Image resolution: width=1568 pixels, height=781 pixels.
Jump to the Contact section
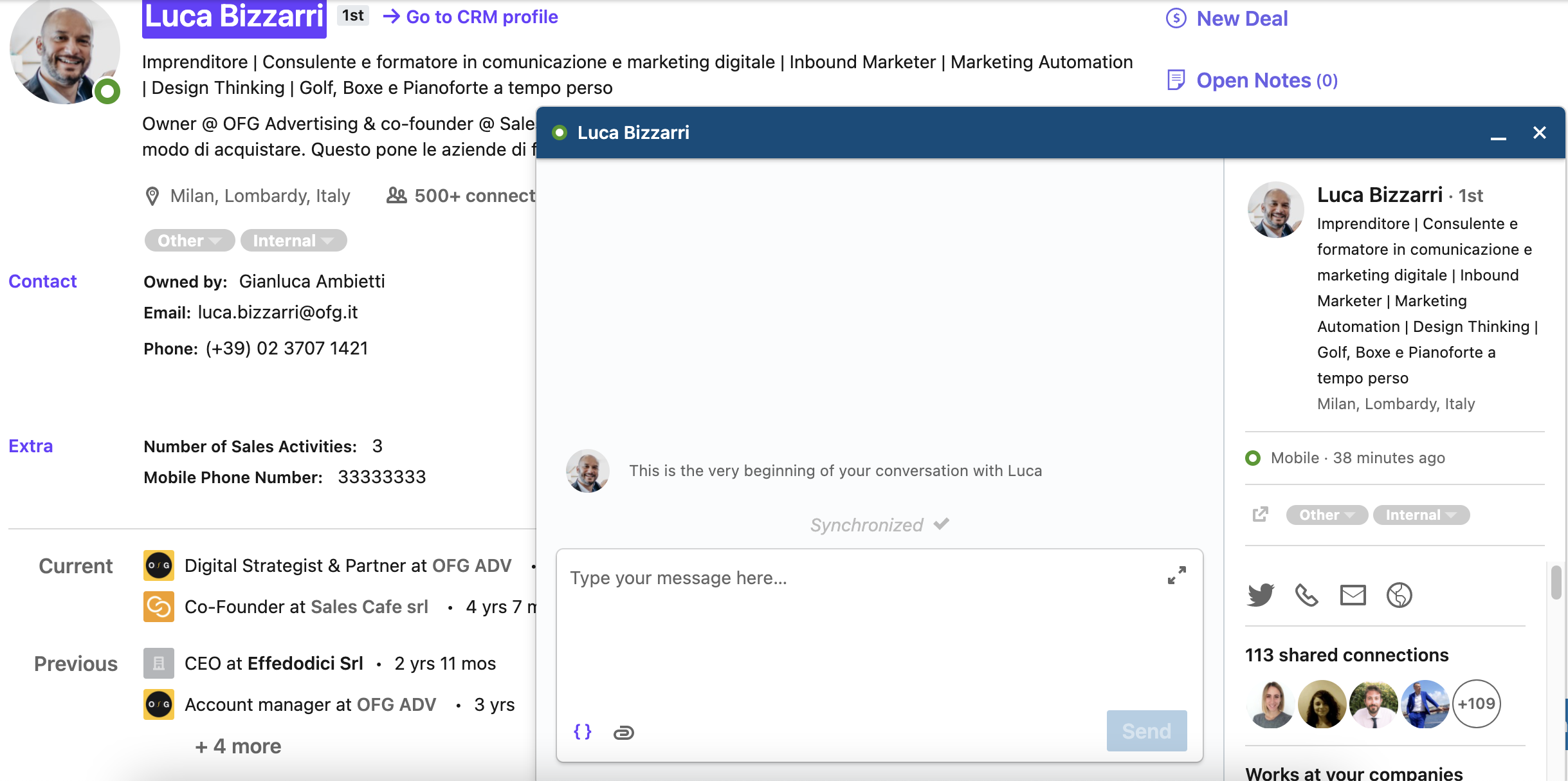tap(42, 281)
